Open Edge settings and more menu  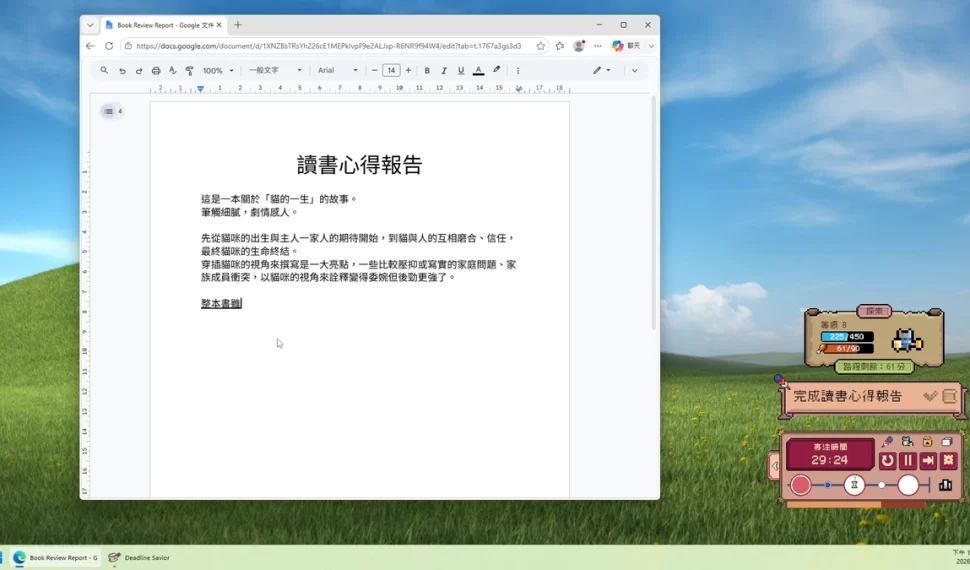point(598,46)
